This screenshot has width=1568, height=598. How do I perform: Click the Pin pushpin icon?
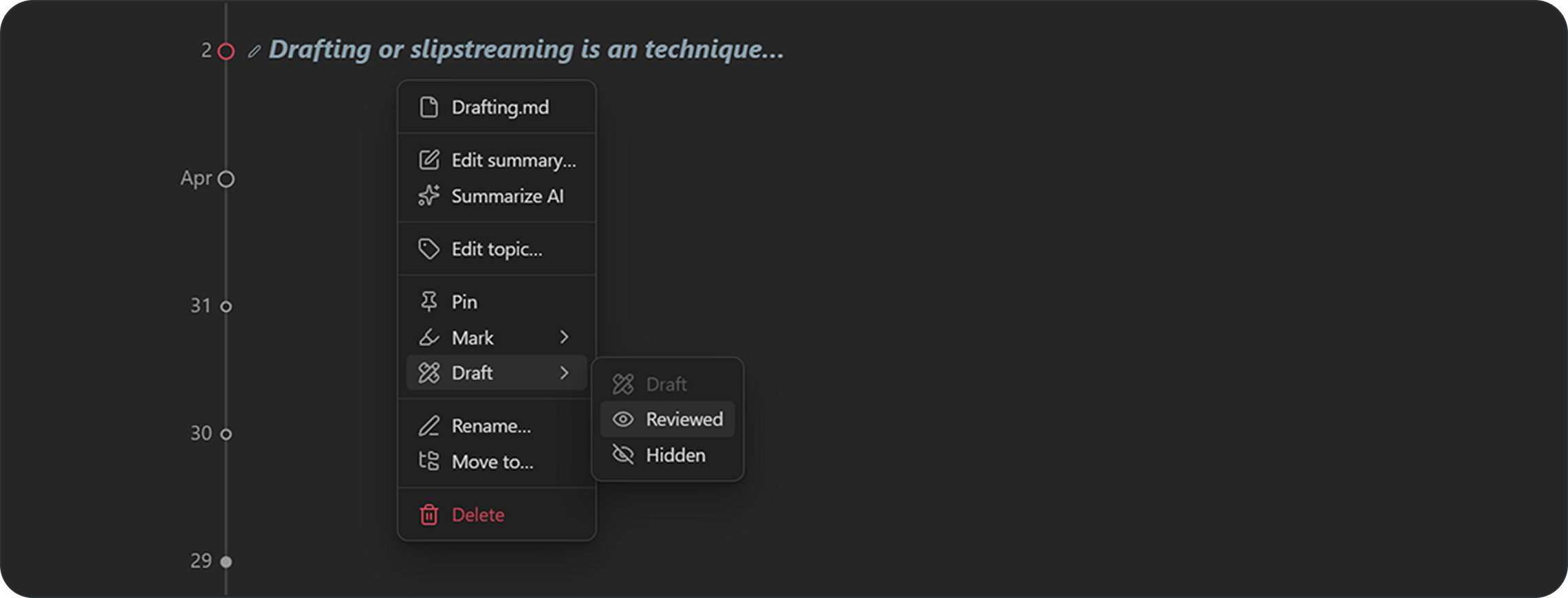[428, 302]
